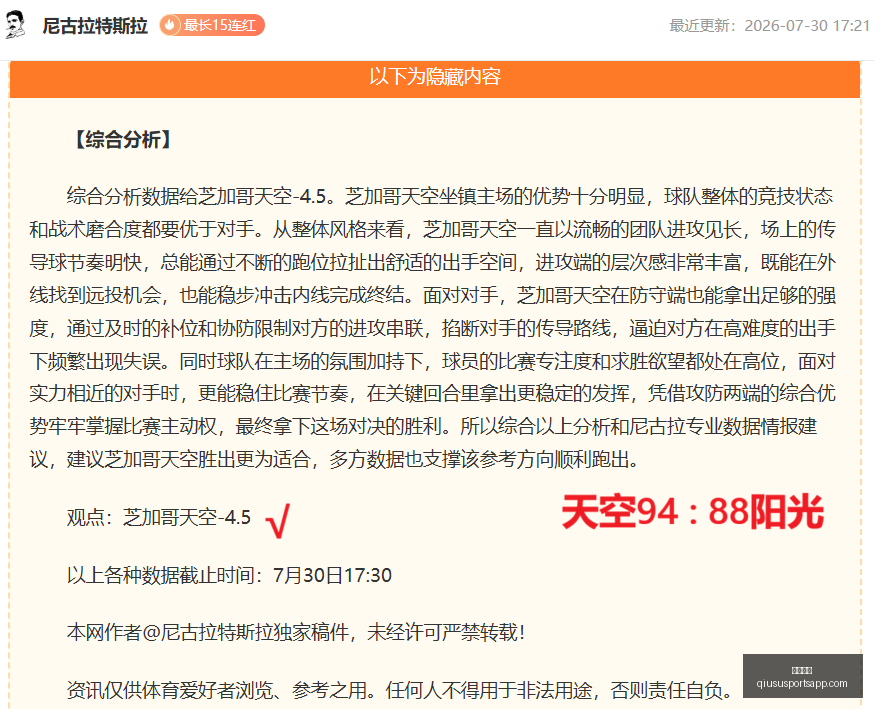The width and height of the screenshot is (874, 709).
Task: Select the score text 天空94：88阳光
Action: click(692, 512)
